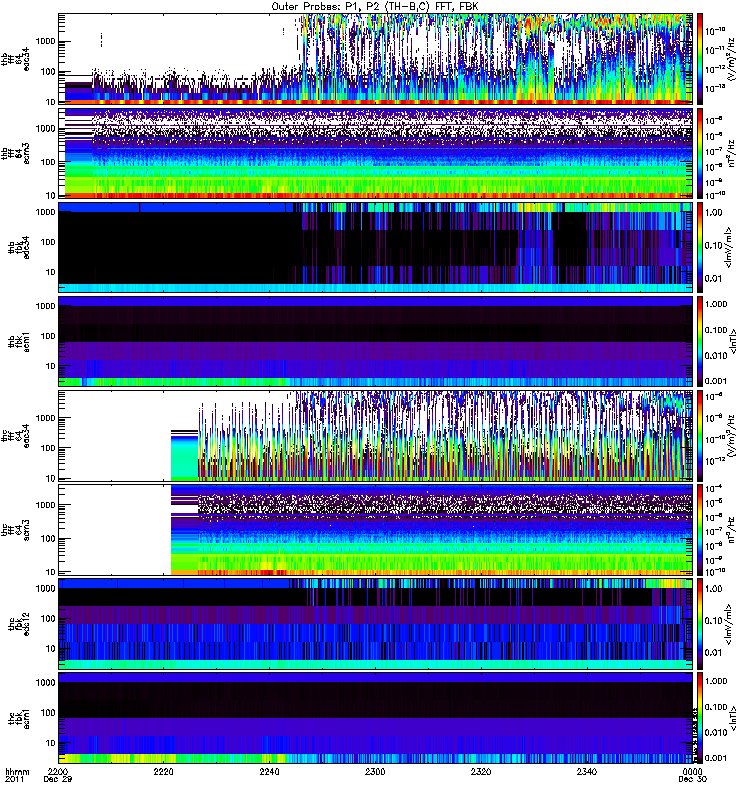Click the 2320 time axis label
Image resolution: width=750 pixels, height=800 pixels.
pos(481,772)
